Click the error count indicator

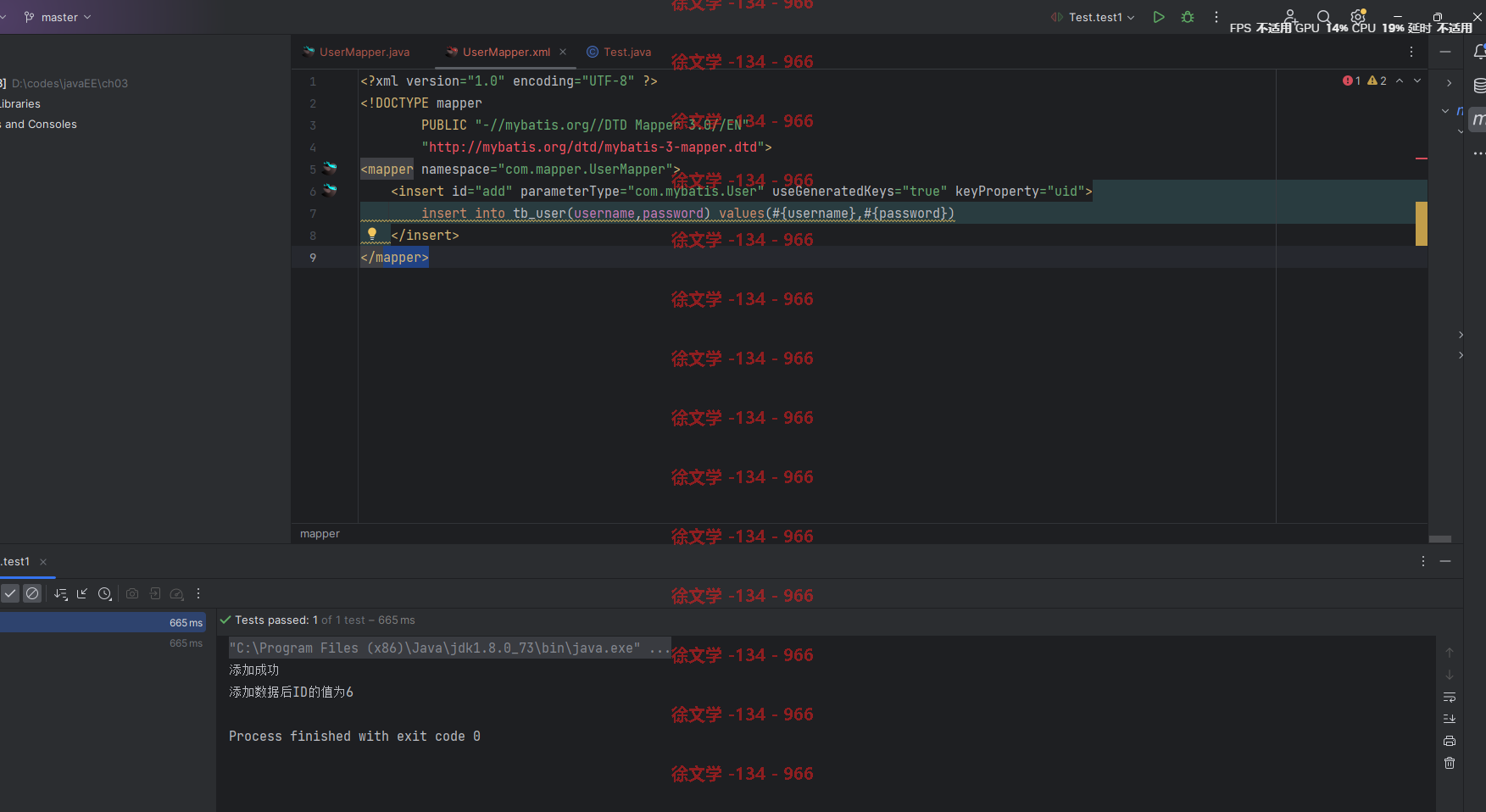tap(1351, 81)
